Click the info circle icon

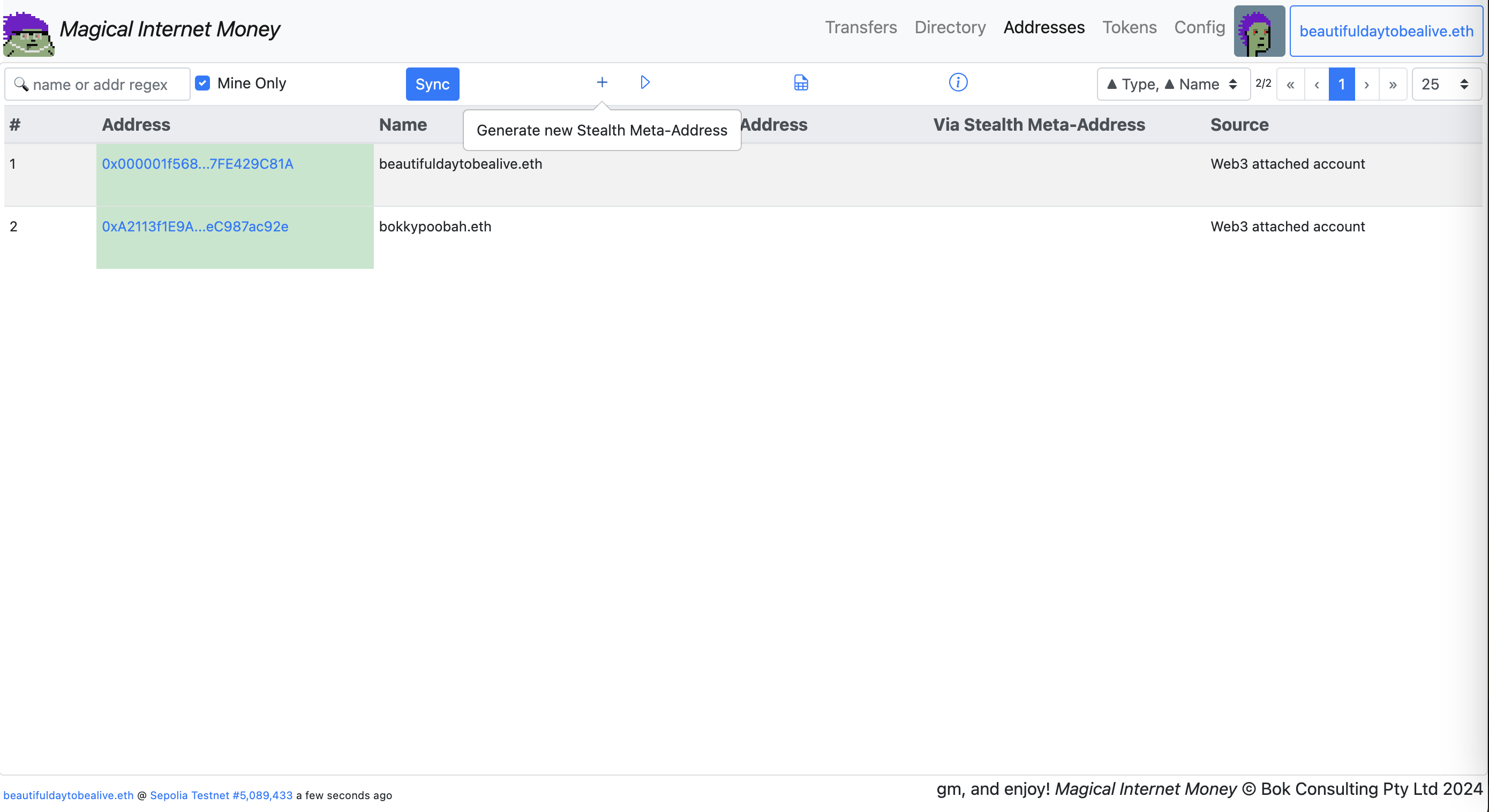958,82
